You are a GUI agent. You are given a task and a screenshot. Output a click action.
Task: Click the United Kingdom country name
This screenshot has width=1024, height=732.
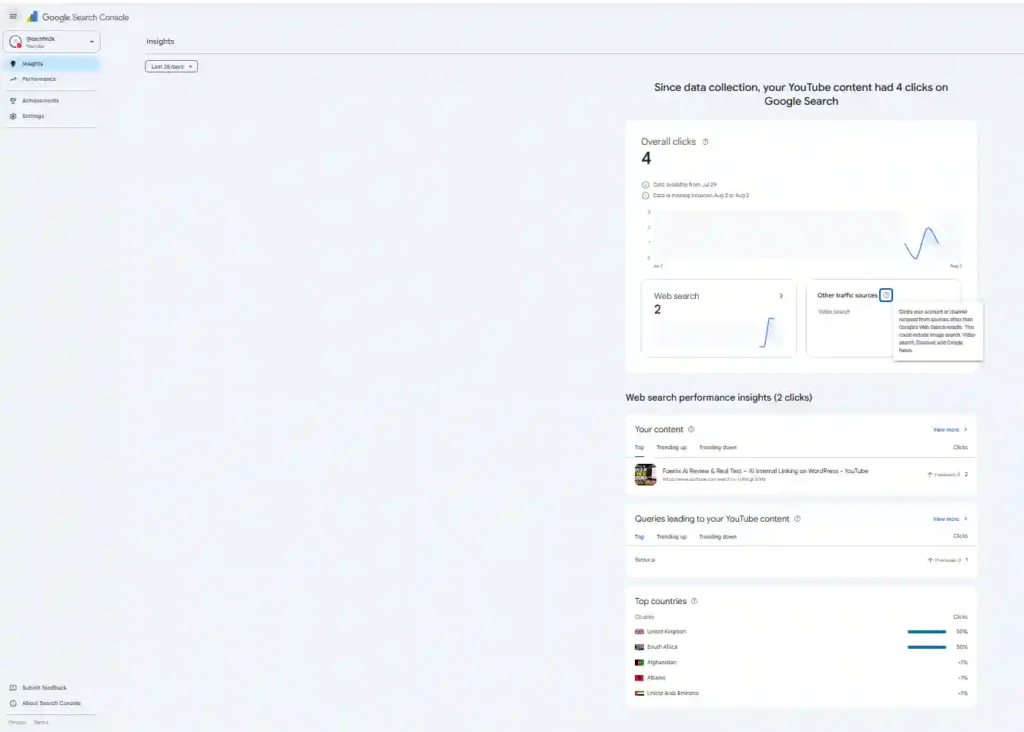point(666,631)
